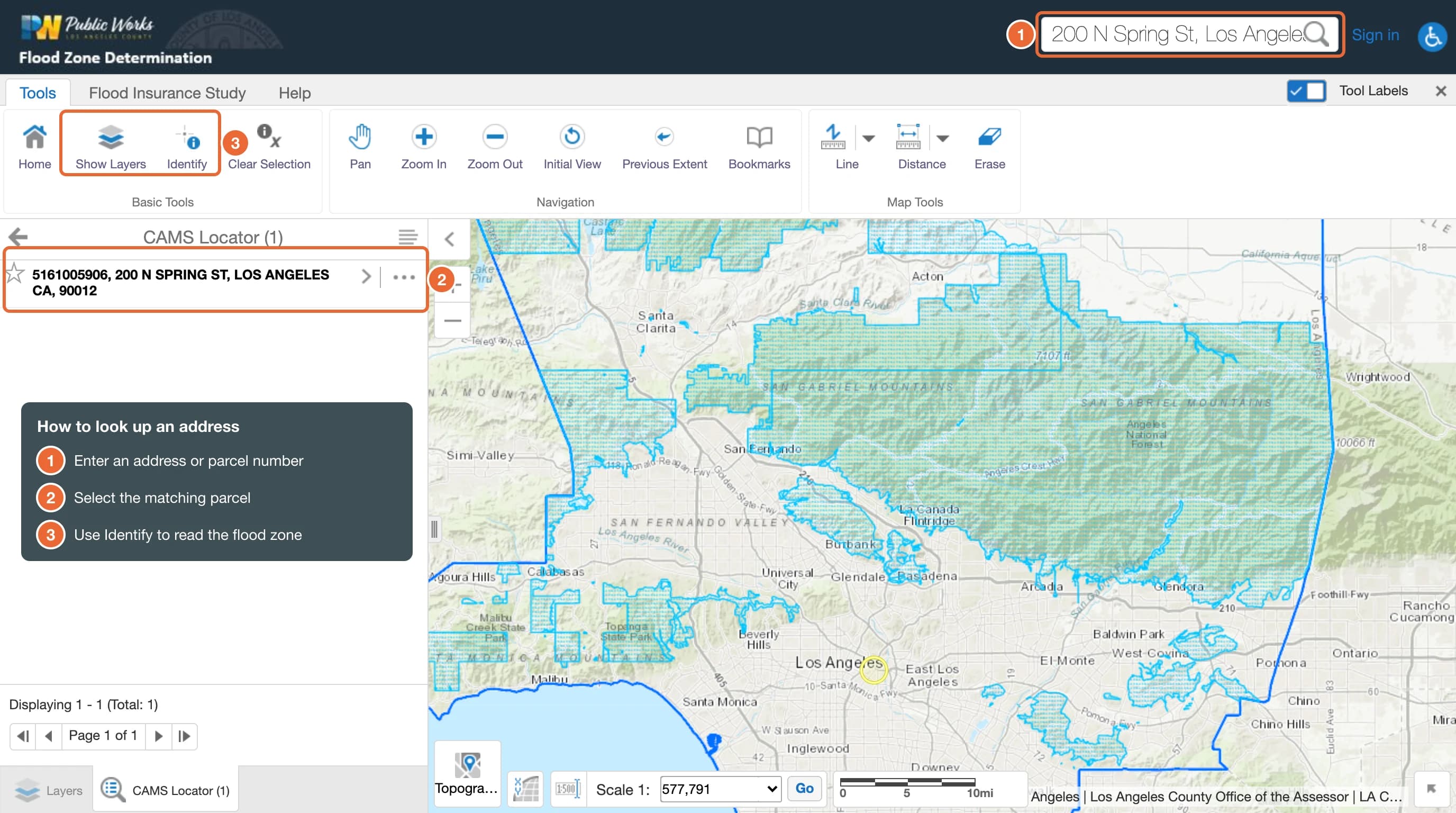Select the bottom CAMS Locator (1) tab
This screenshot has height=813, width=1456.
click(165, 790)
